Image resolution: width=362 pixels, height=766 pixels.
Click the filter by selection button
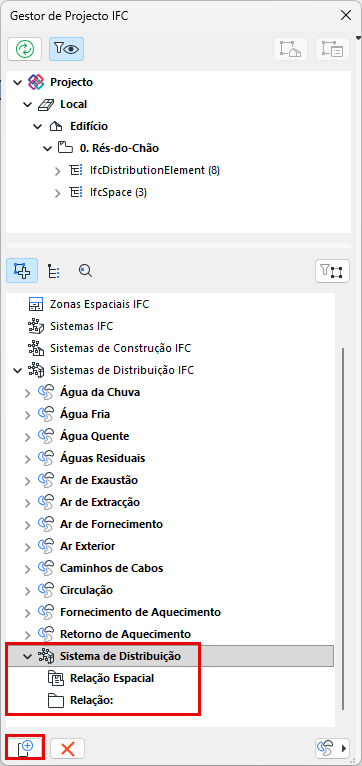[x=332, y=271]
